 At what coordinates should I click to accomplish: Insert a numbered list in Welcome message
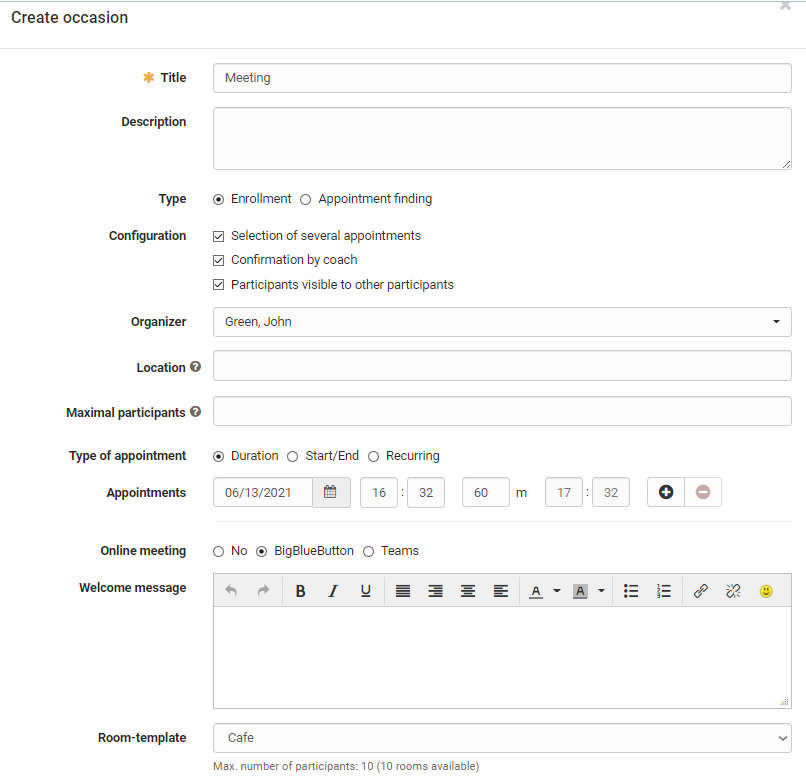pos(664,591)
